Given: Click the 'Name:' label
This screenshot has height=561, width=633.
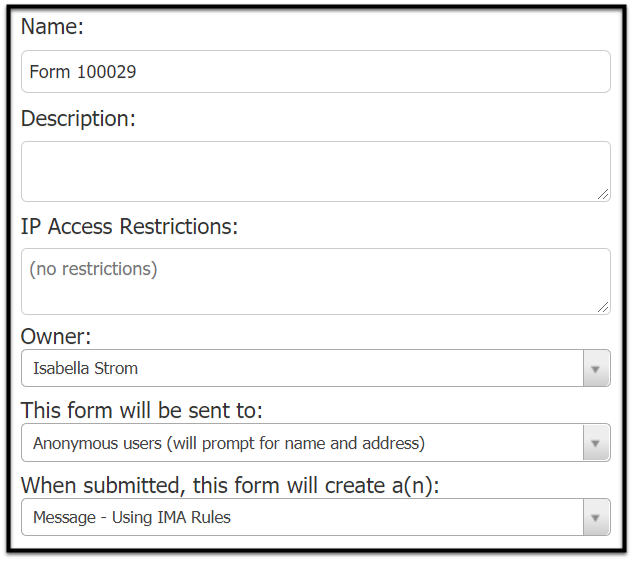Looking at the screenshot, I should (x=52, y=27).
